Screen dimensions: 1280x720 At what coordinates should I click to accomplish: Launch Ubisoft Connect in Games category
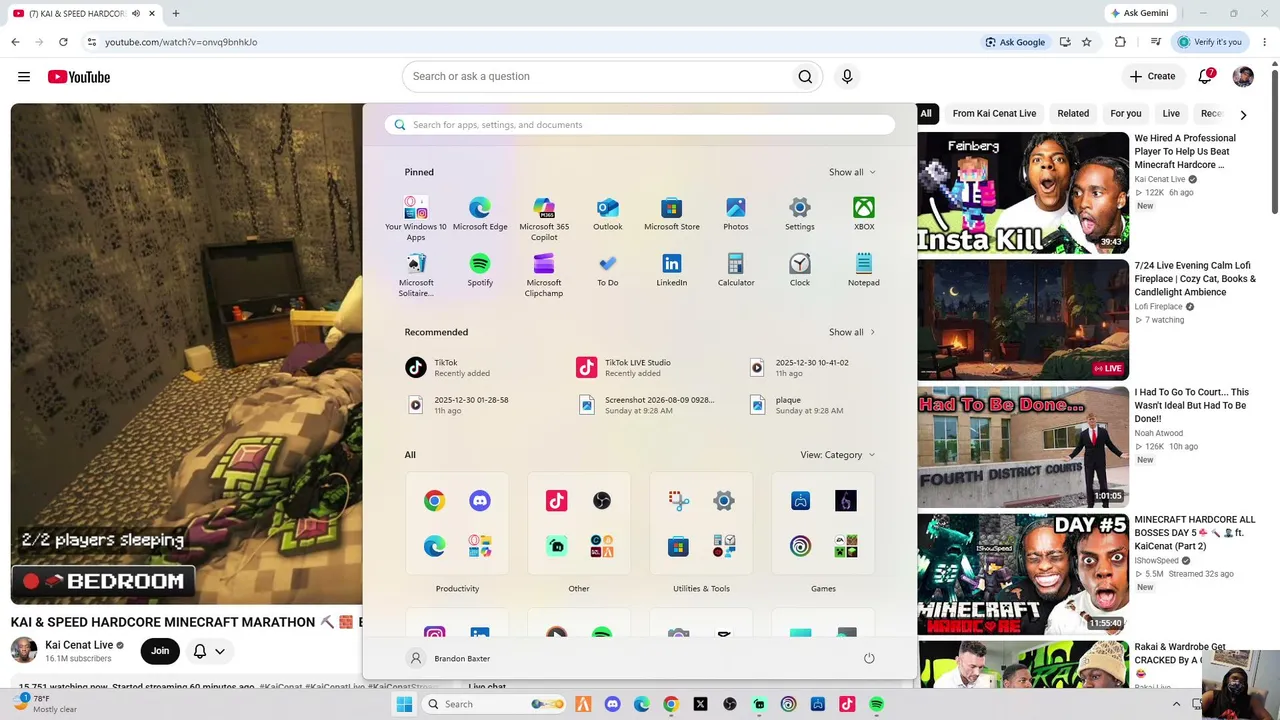click(x=800, y=547)
